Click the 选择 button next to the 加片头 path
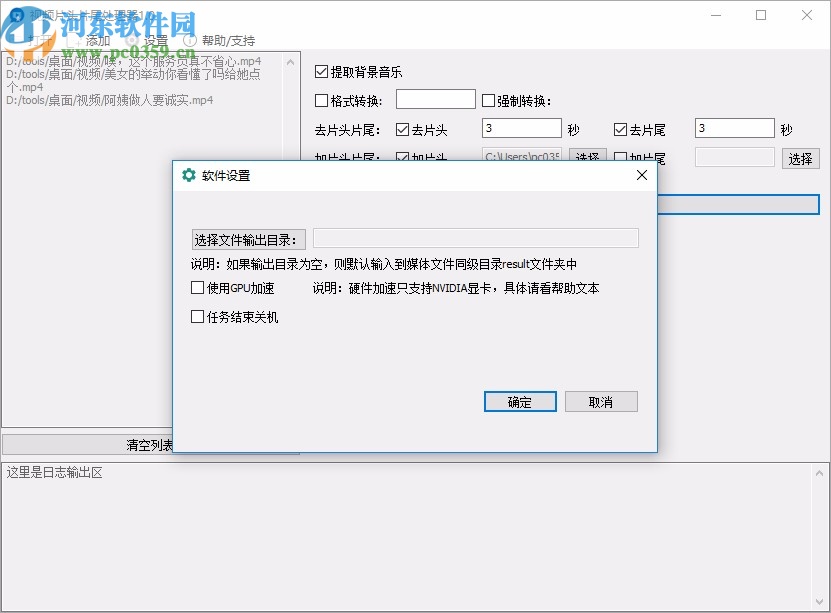The height and width of the screenshot is (613, 831). click(588, 157)
